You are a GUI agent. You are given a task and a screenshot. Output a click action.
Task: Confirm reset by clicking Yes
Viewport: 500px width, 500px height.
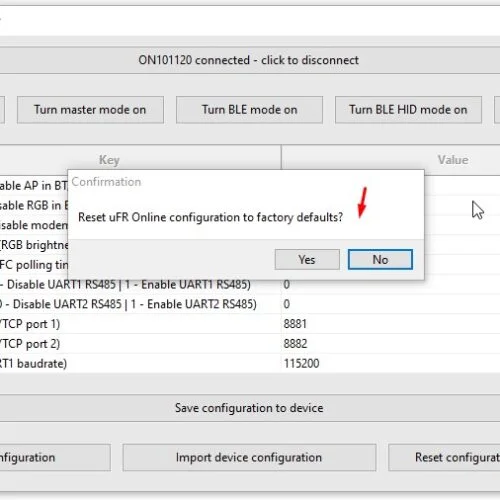[307, 259]
